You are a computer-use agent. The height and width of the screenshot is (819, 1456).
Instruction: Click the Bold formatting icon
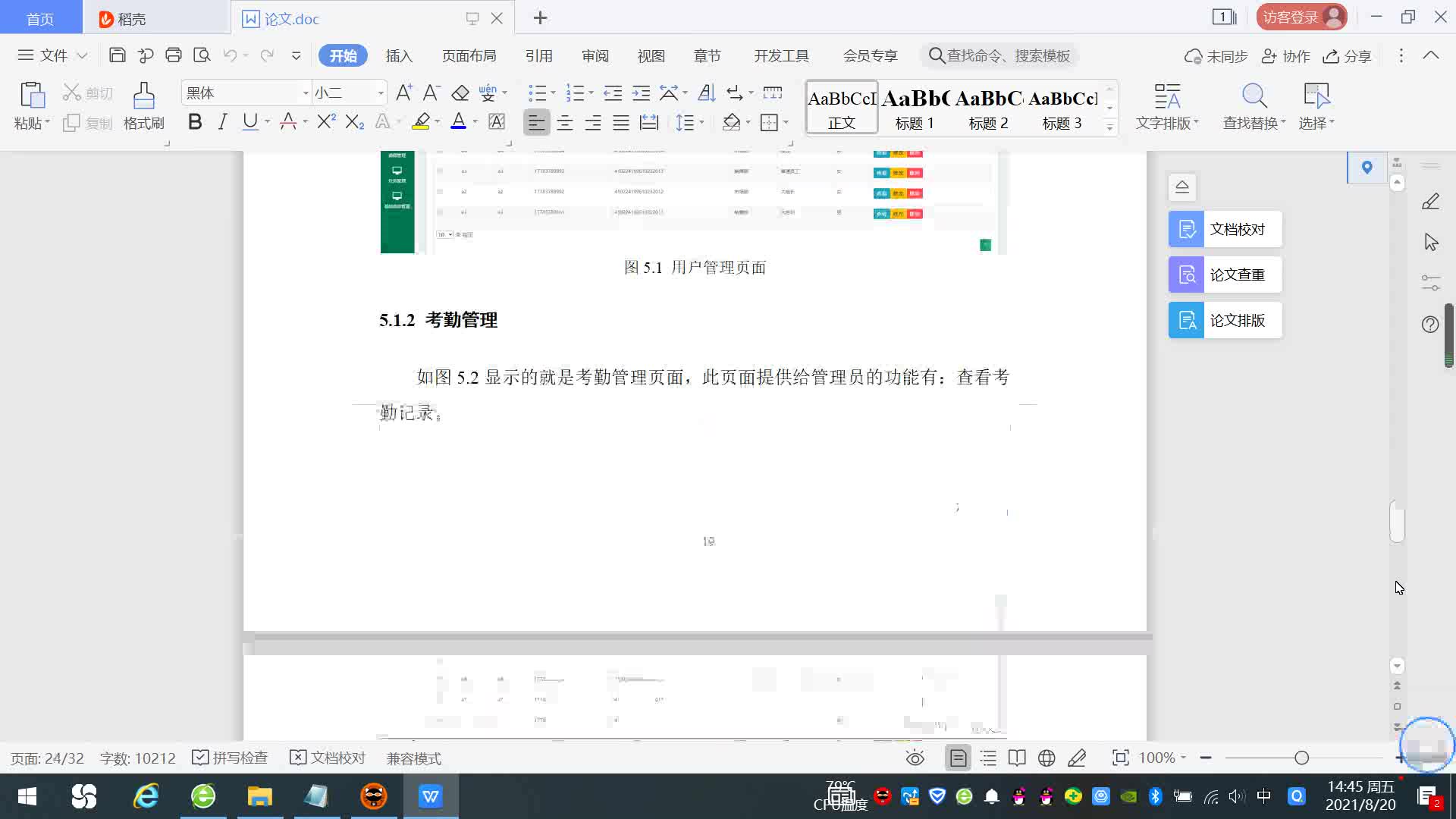[195, 122]
